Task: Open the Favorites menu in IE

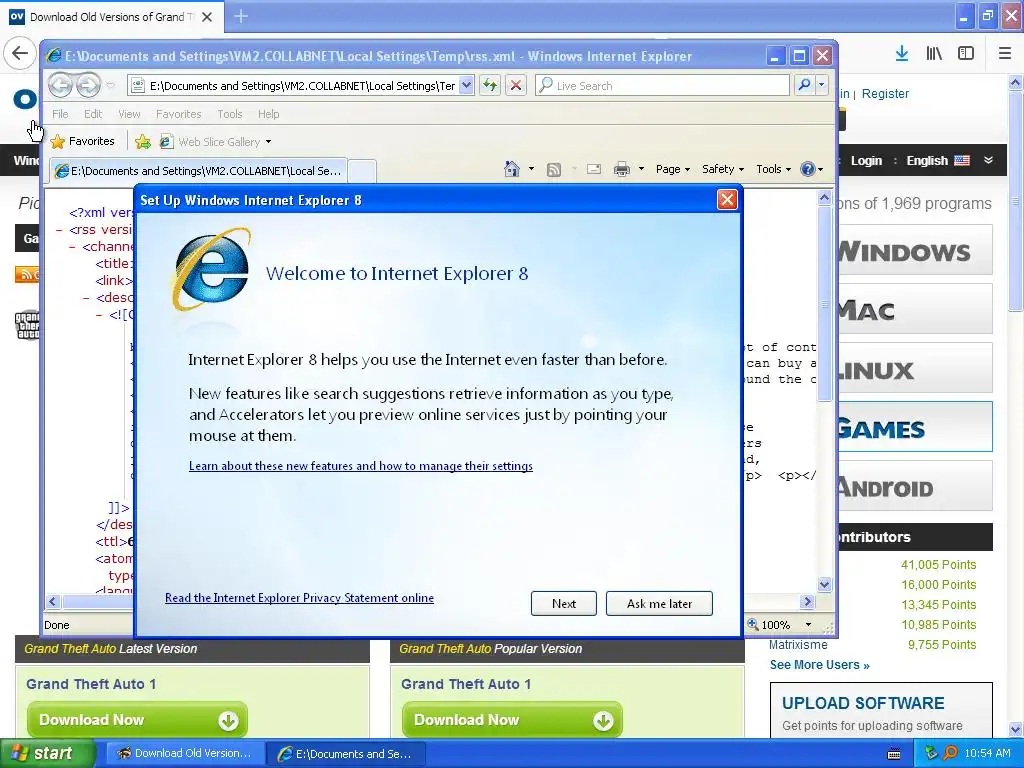Action: click(178, 114)
